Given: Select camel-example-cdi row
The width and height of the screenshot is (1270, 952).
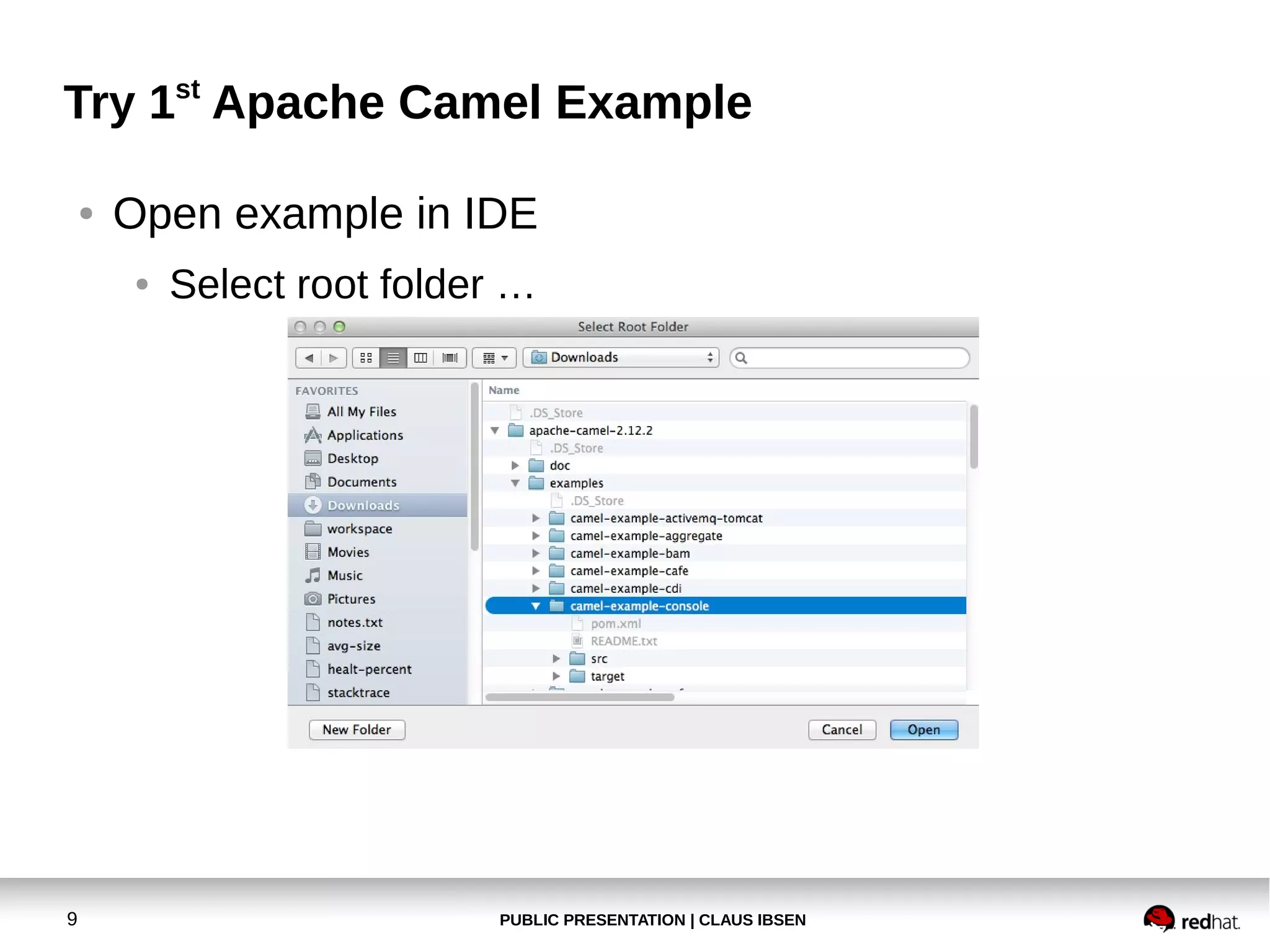Looking at the screenshot, I should click(x=725, y=589).
